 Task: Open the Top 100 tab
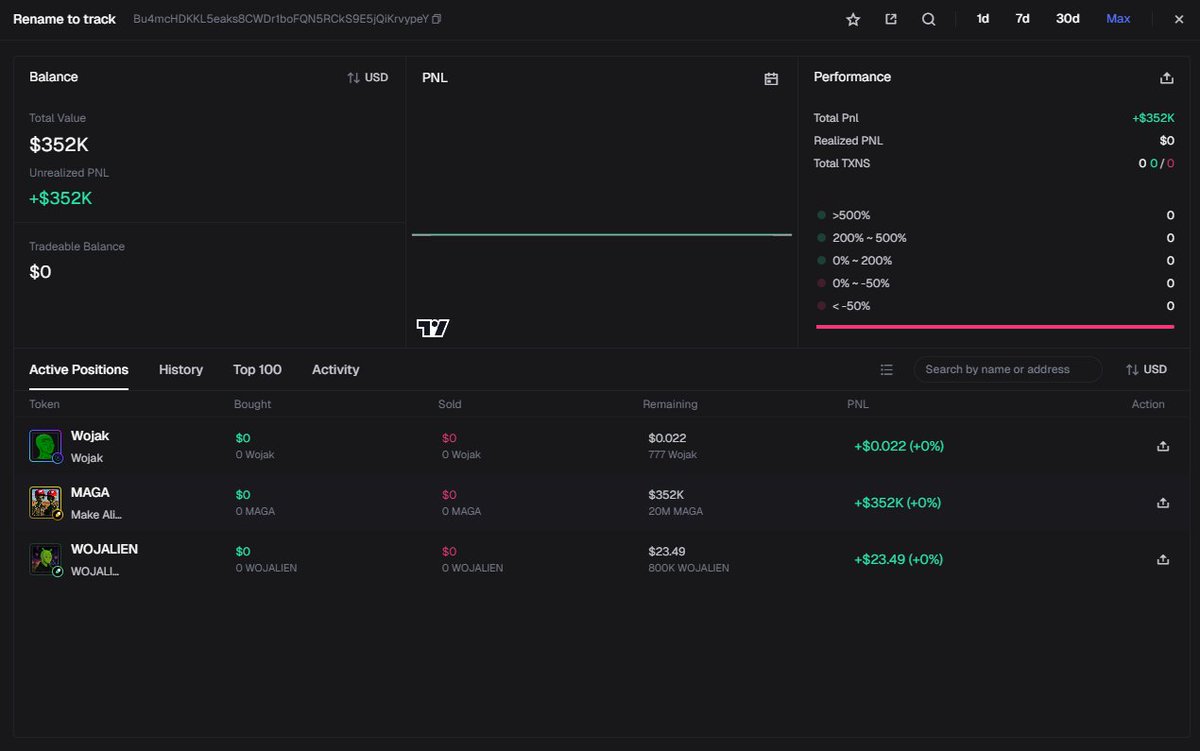(257, 369)
